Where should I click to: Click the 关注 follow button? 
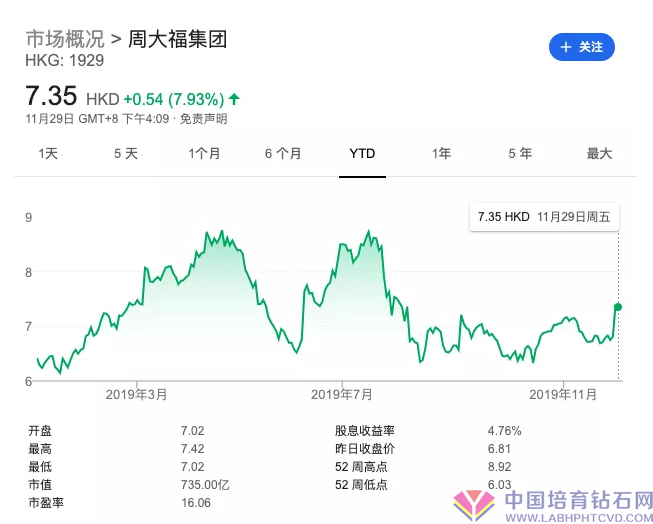pyautogui.click(x=581, y=47)
